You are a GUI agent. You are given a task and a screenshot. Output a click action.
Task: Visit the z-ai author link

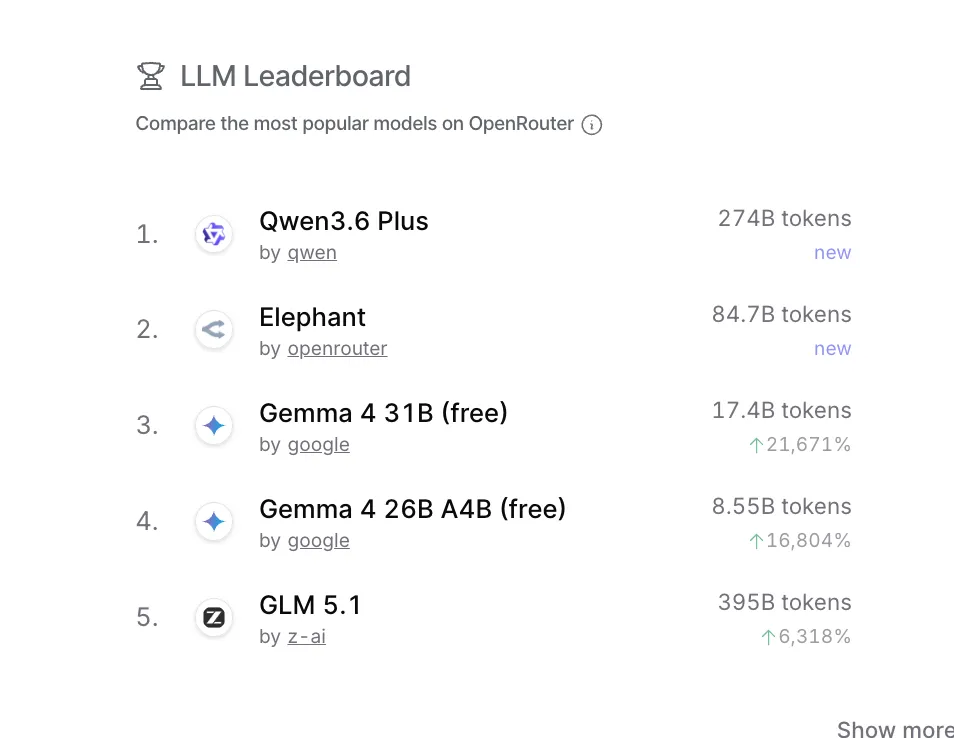pyautogui.click(x=306, y=637)
